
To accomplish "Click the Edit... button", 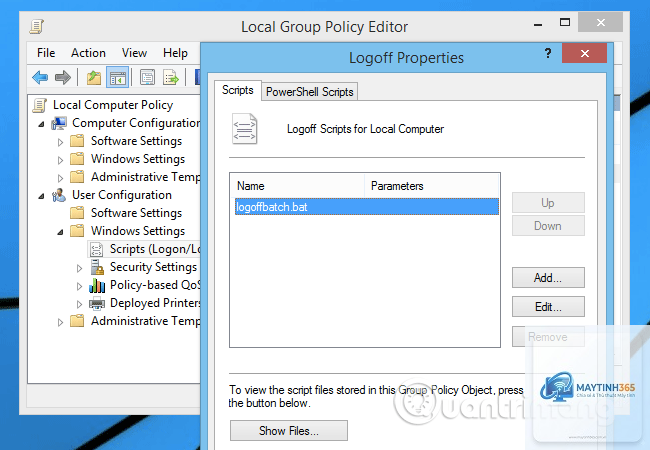I will 548,307.
